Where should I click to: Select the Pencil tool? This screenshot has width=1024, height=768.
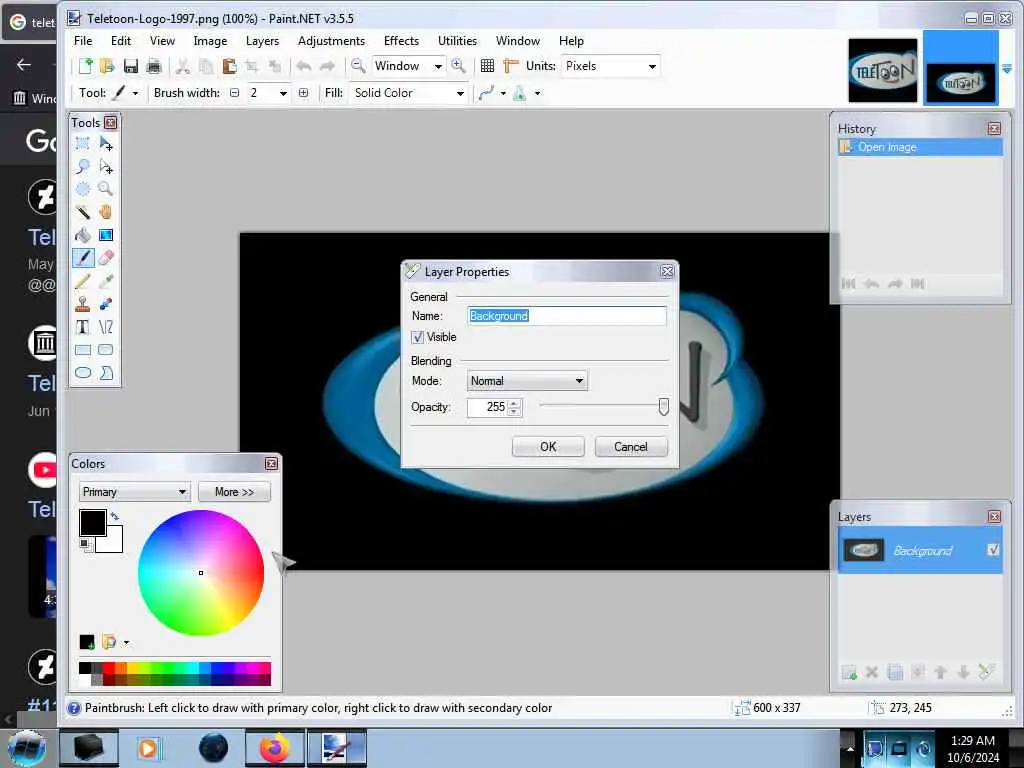[x=83, y=281]
